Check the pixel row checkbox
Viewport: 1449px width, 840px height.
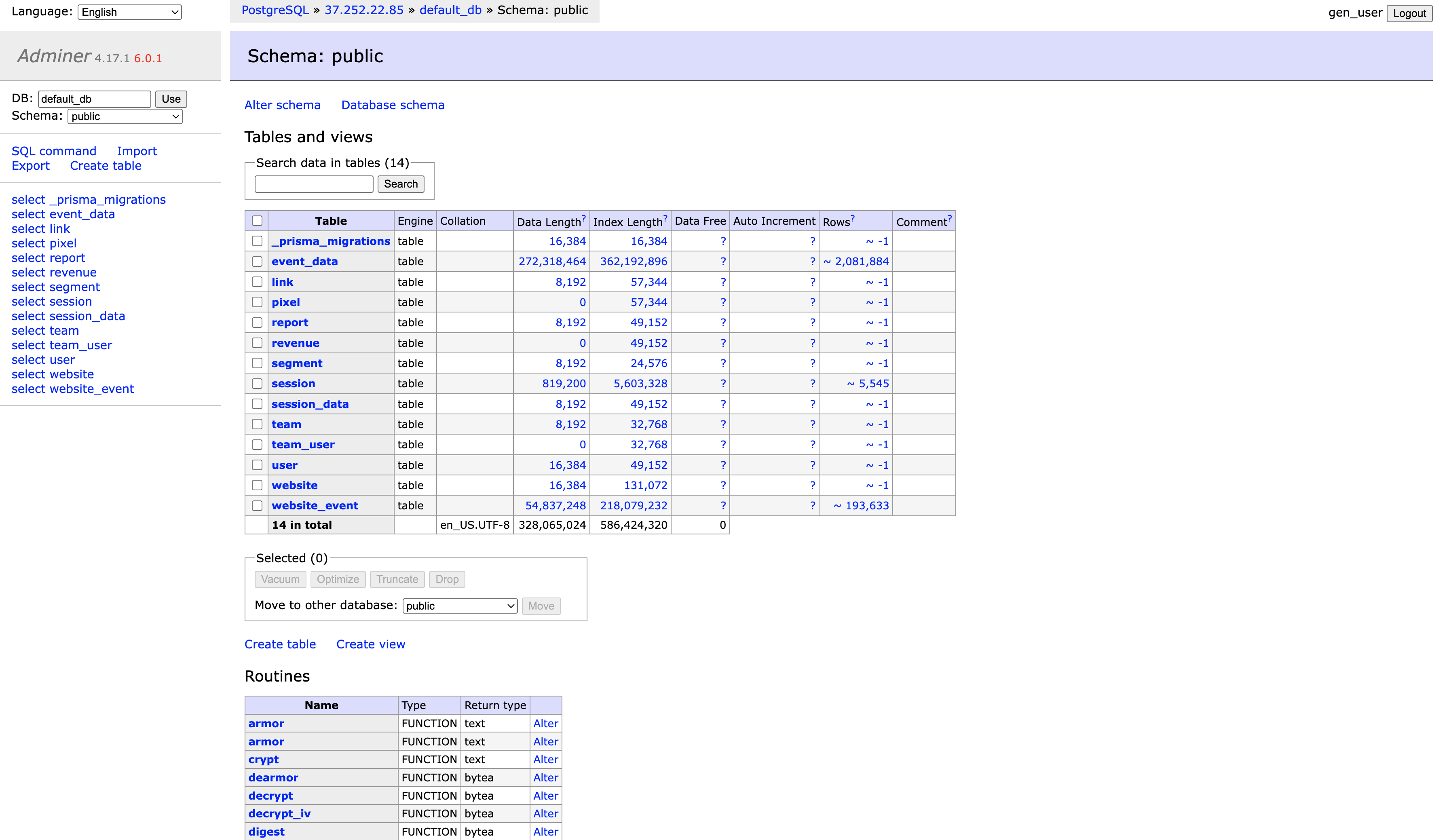click(x=257, y=302)
